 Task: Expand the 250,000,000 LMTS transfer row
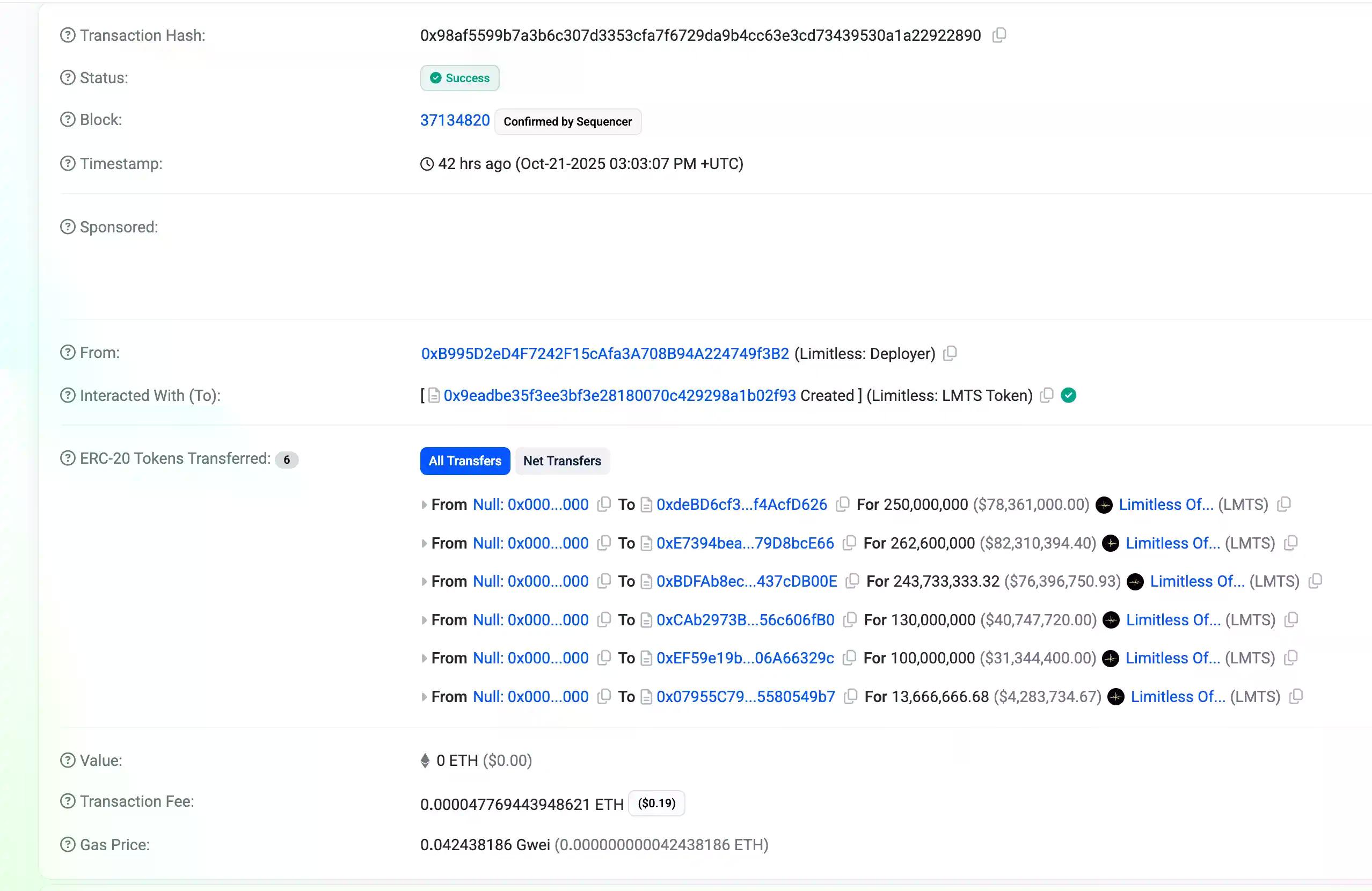point(424,505)
